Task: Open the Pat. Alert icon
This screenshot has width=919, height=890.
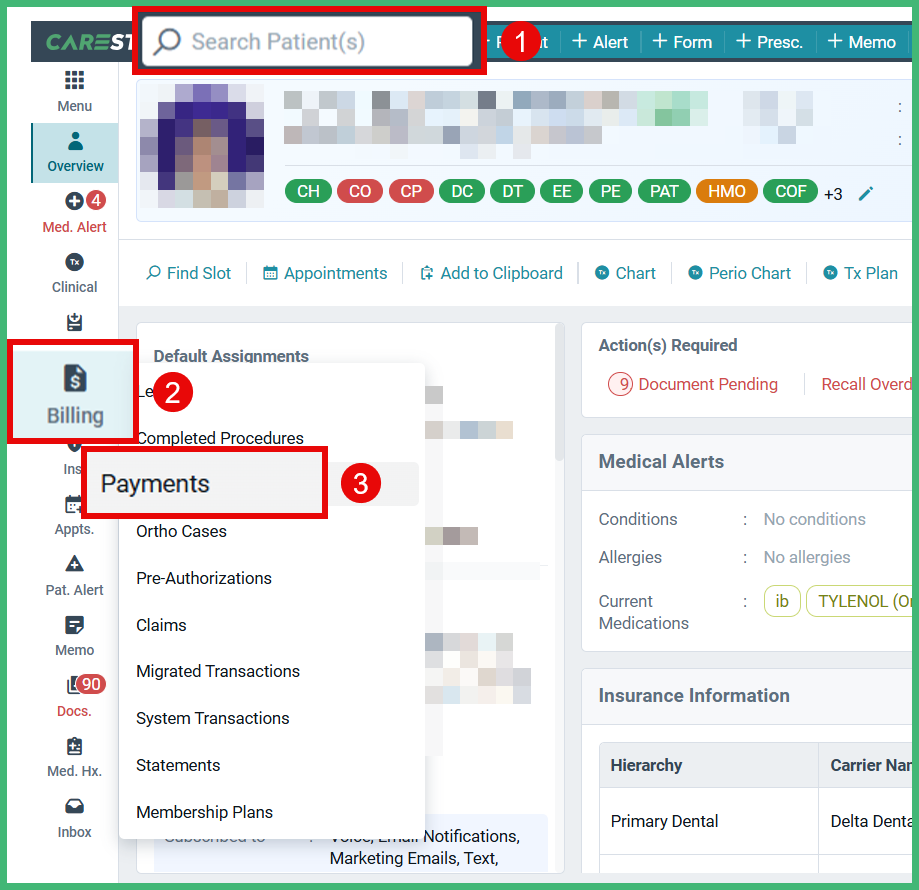Action: (74, 575)
